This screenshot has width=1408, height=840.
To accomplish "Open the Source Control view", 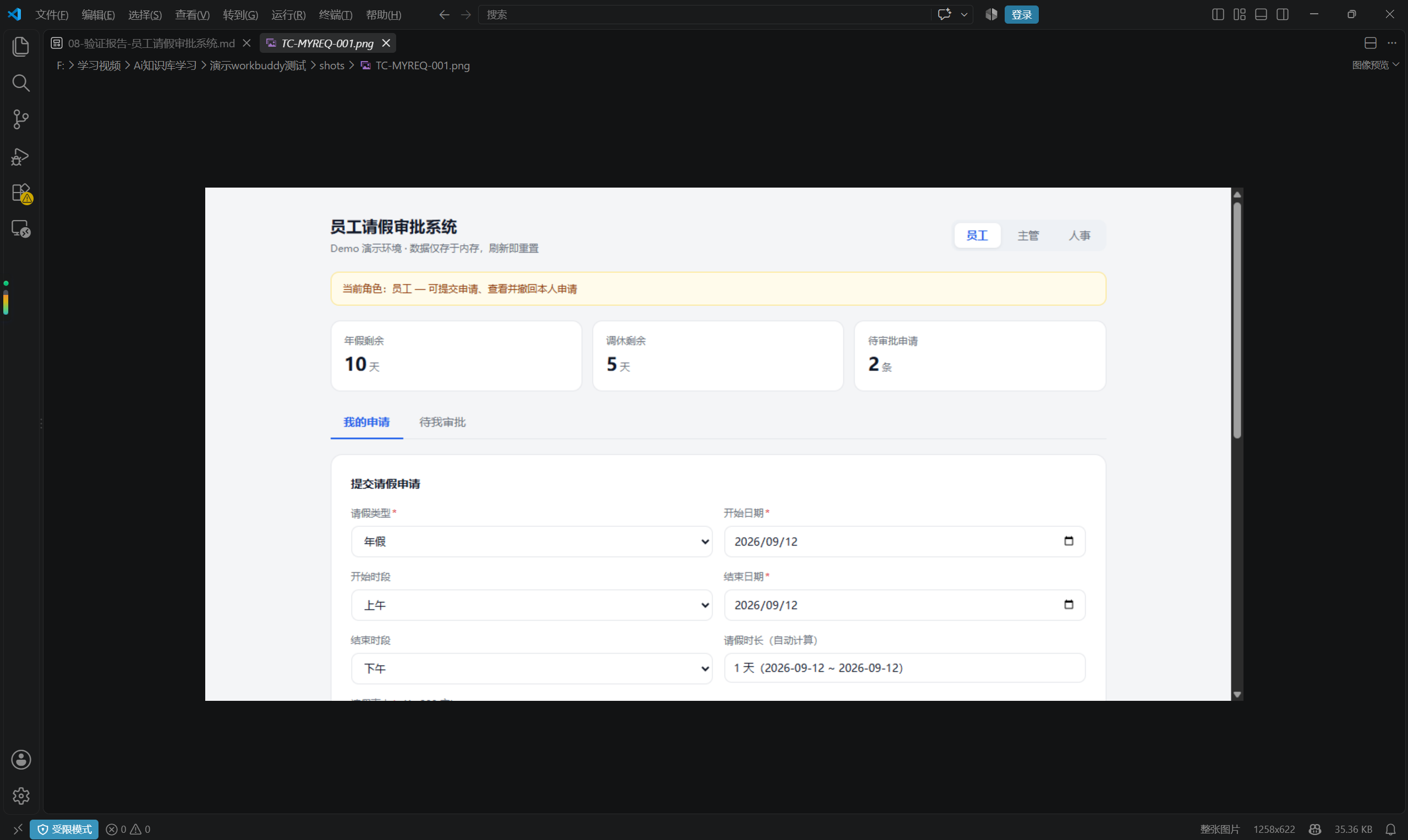I will (x=21, y=119).
